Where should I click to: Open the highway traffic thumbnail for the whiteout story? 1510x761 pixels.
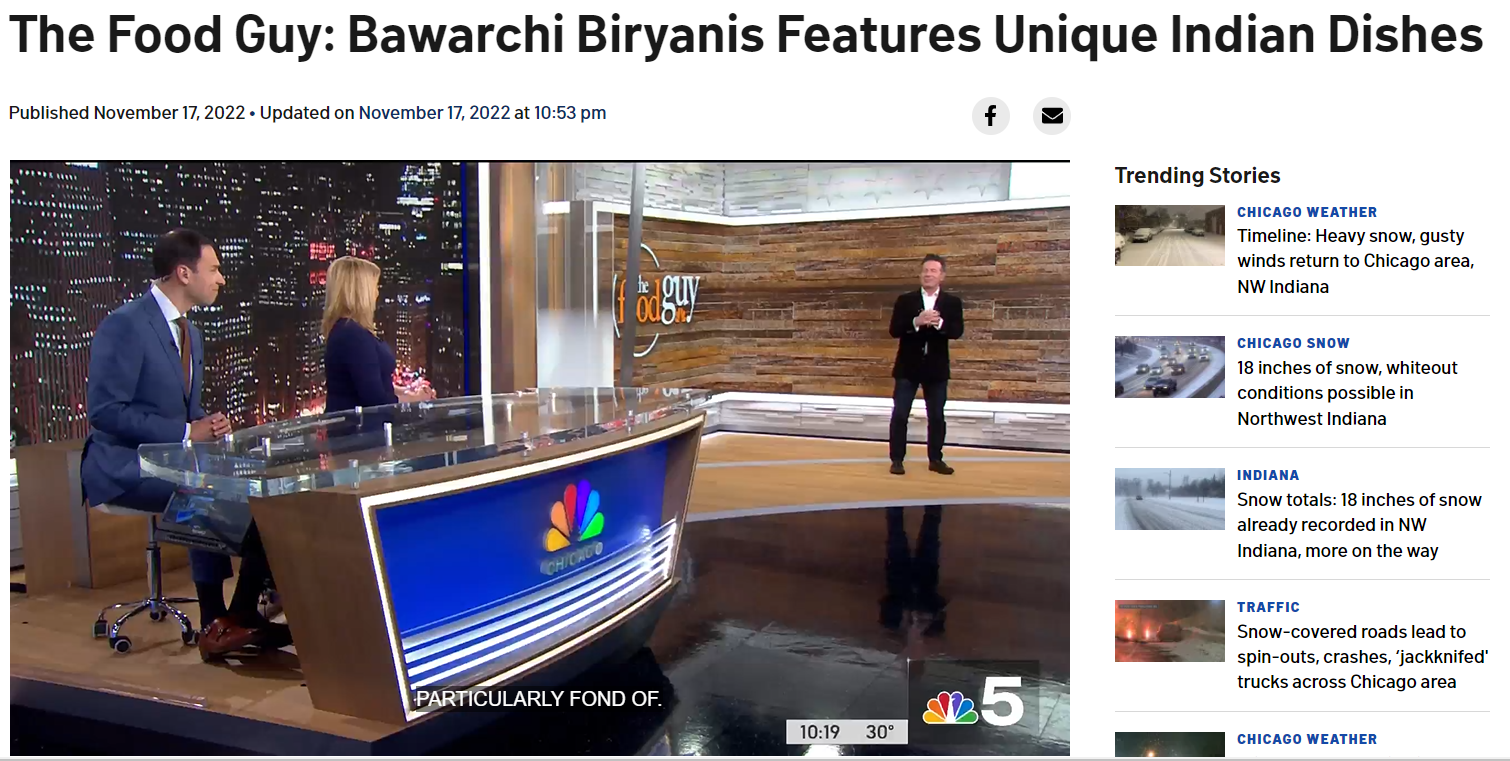1170,367
